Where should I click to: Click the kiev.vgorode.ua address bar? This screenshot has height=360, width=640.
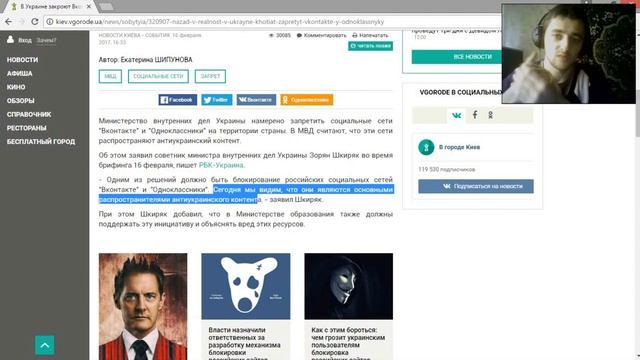273,22
